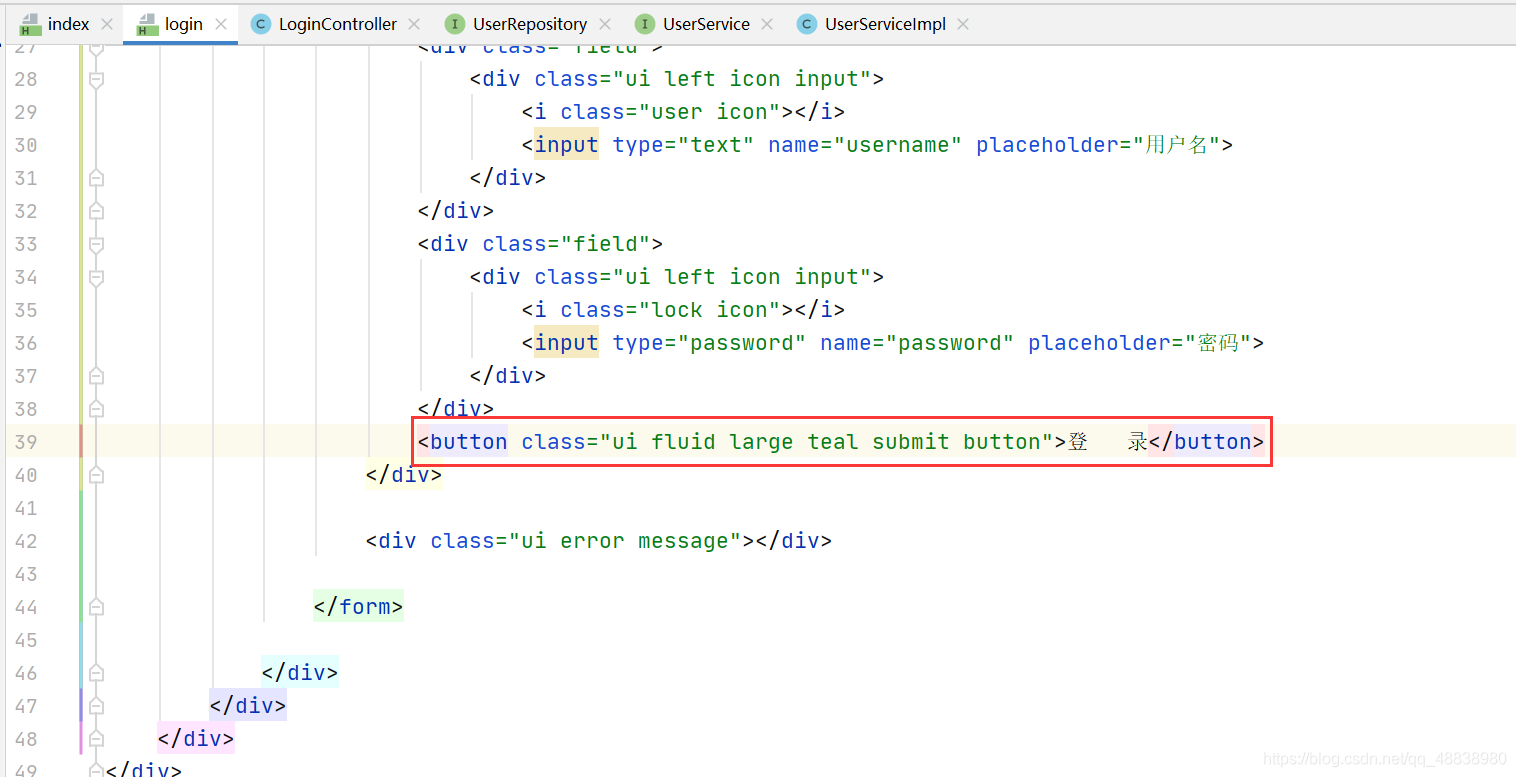Click the HTML file icon on login tab
The width and height of the screenshot is (1516, 777).
pos(147,24)
